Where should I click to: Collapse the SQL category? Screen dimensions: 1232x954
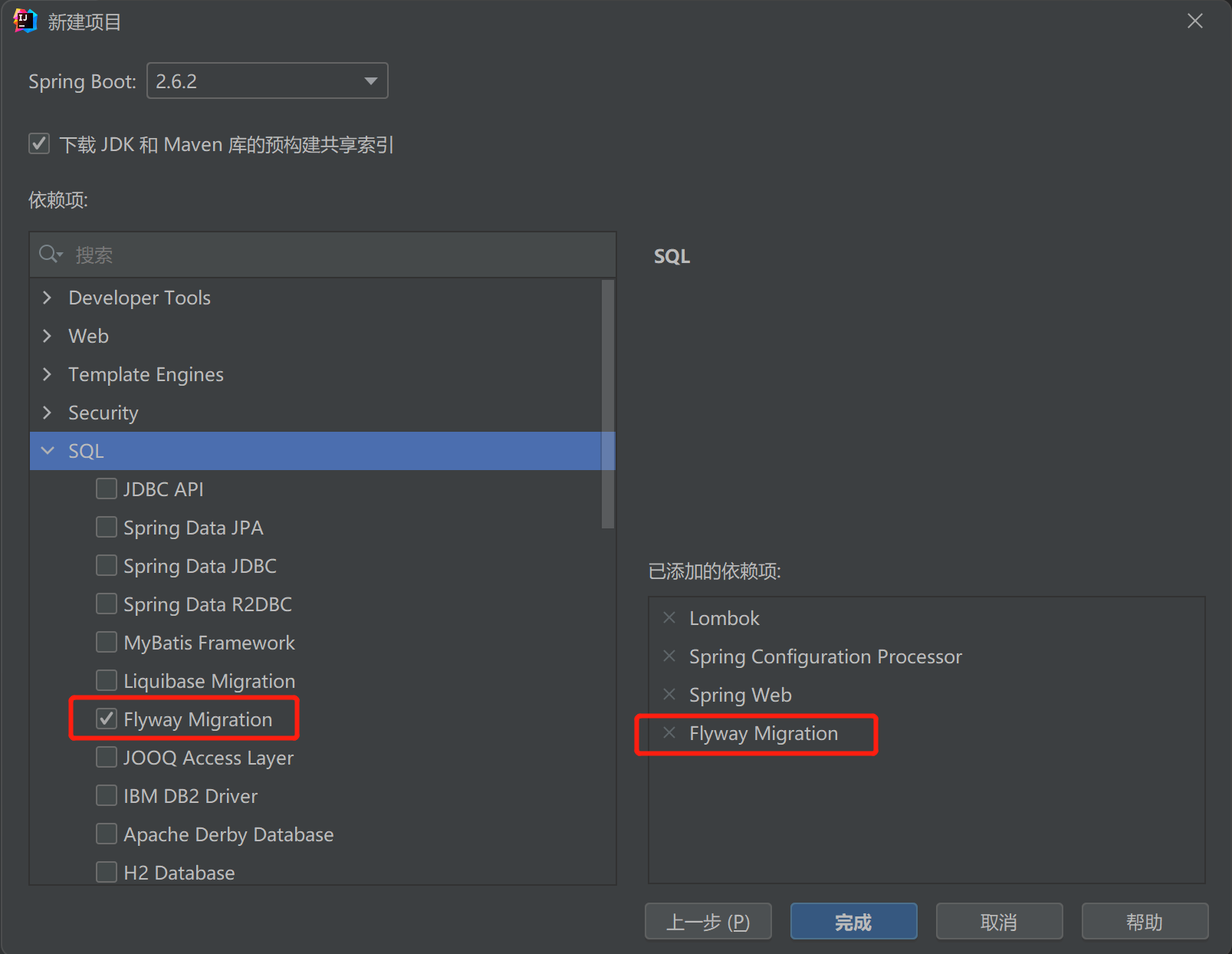click(48, 451)
